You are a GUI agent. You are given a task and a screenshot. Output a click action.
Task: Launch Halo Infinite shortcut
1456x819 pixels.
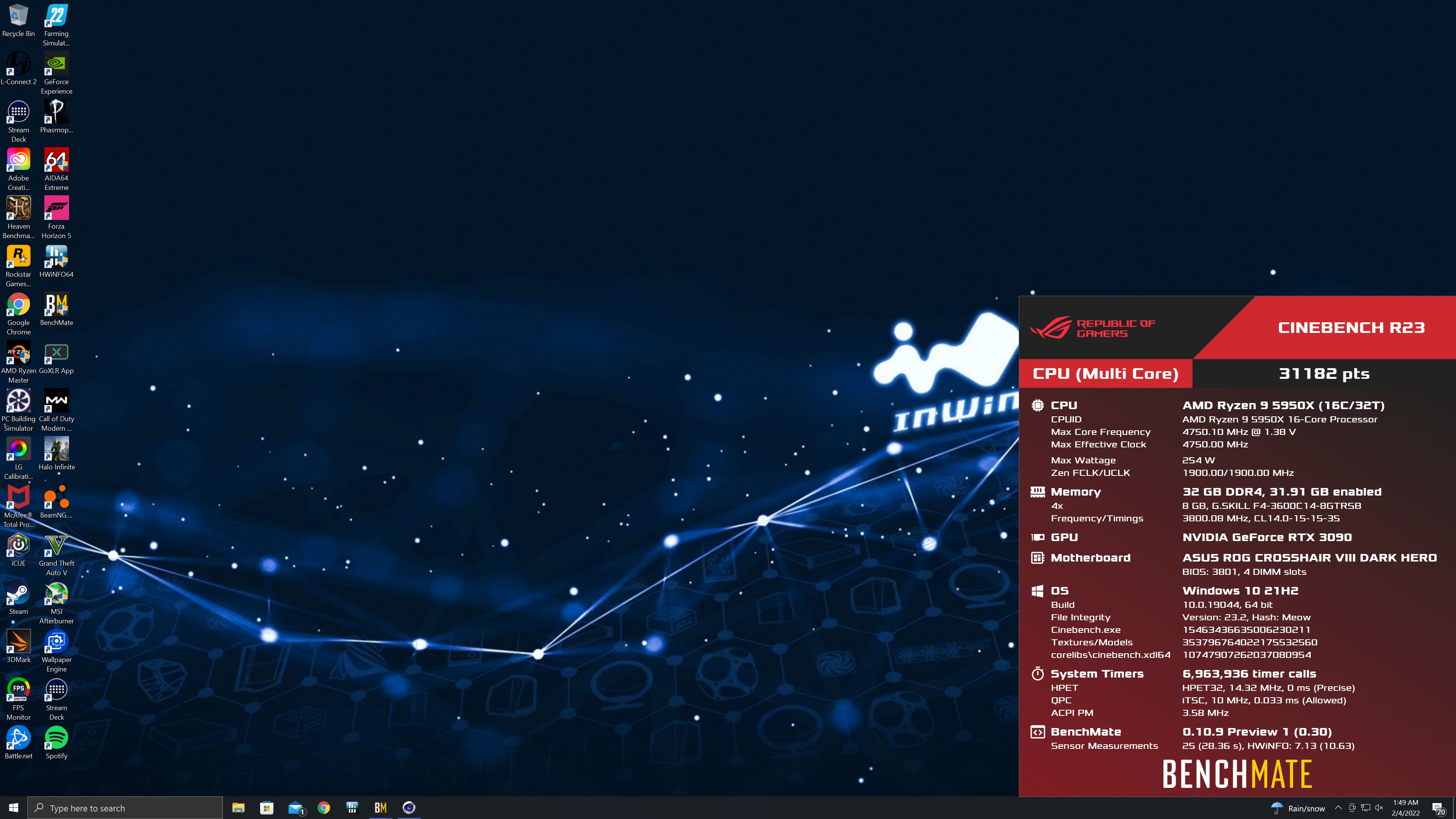click(56, 454)
